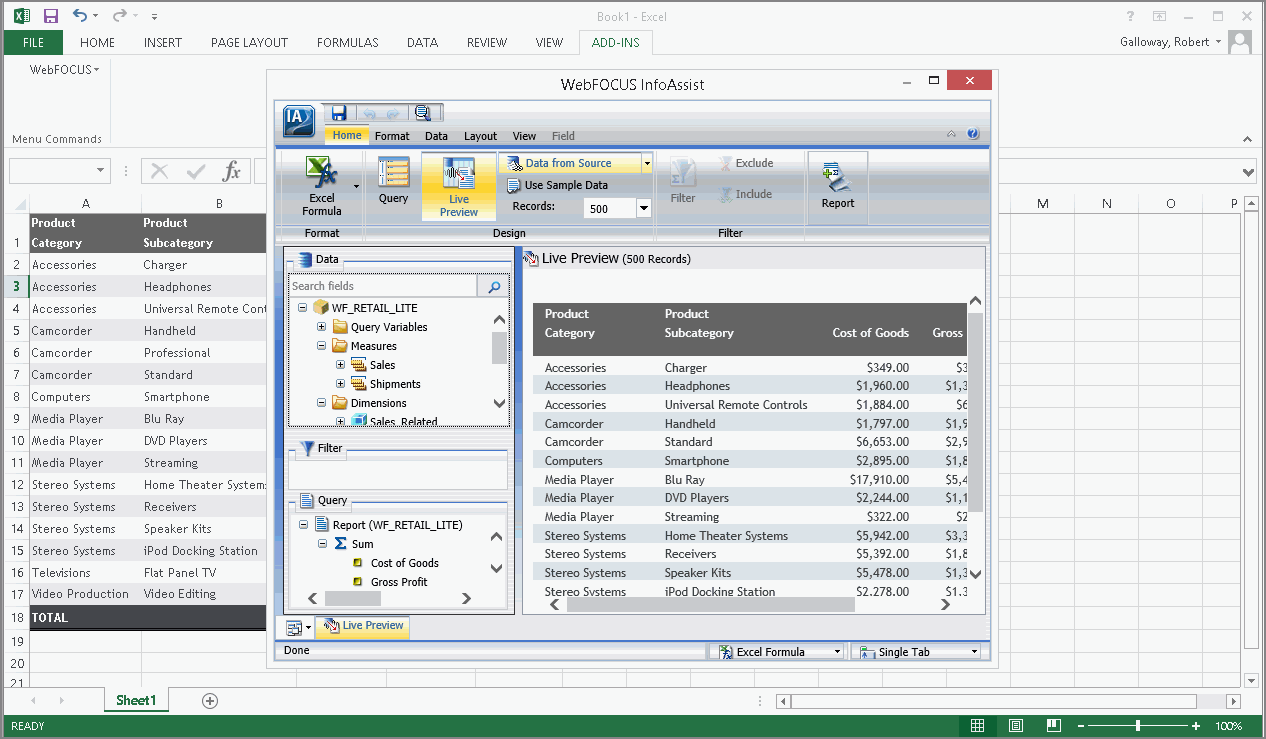Click the InfoAssist redo arrow
This screenshot has width=1266, height=739.
click(x=393, y=114)
